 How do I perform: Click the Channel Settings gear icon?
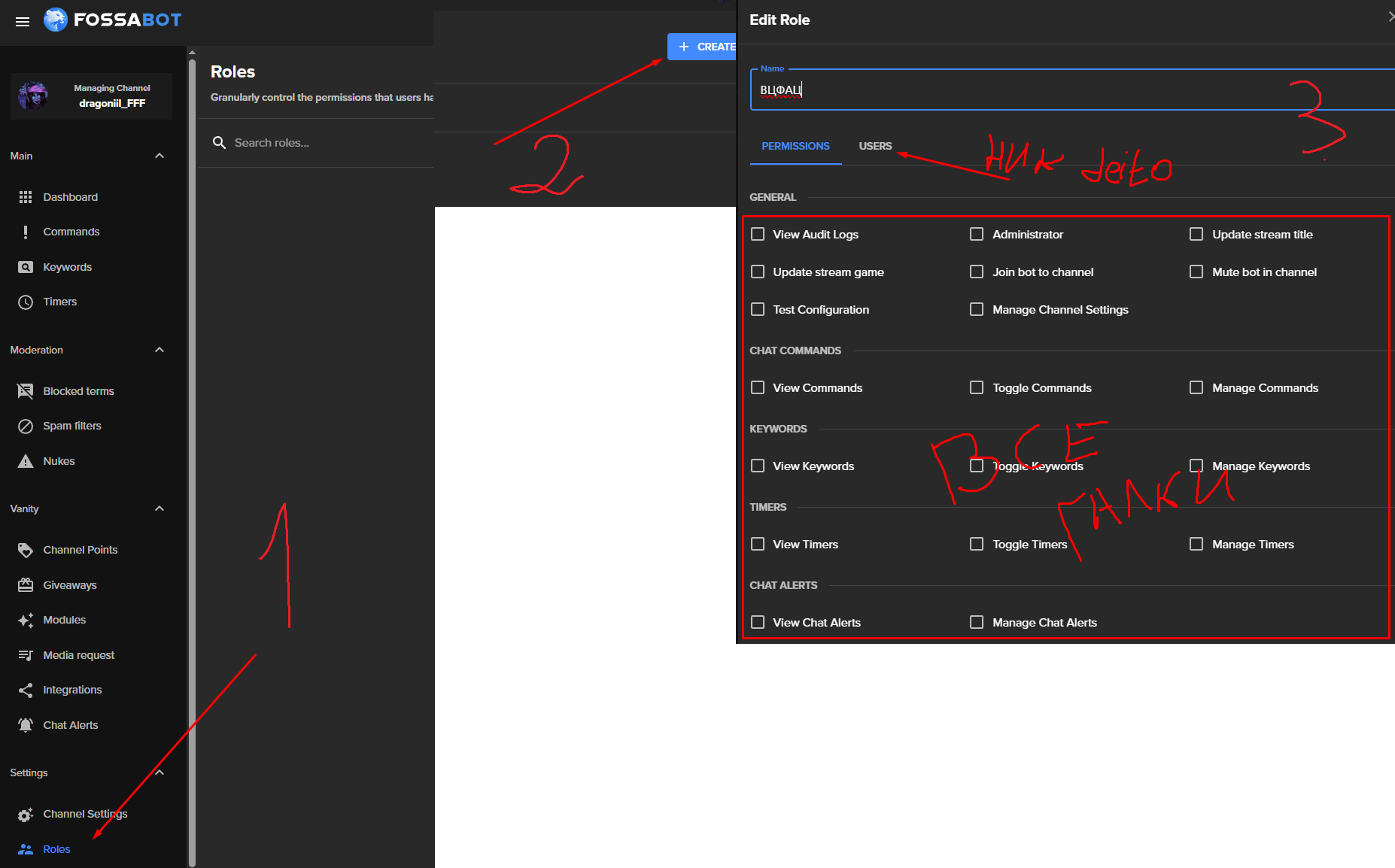coord(26,815)
